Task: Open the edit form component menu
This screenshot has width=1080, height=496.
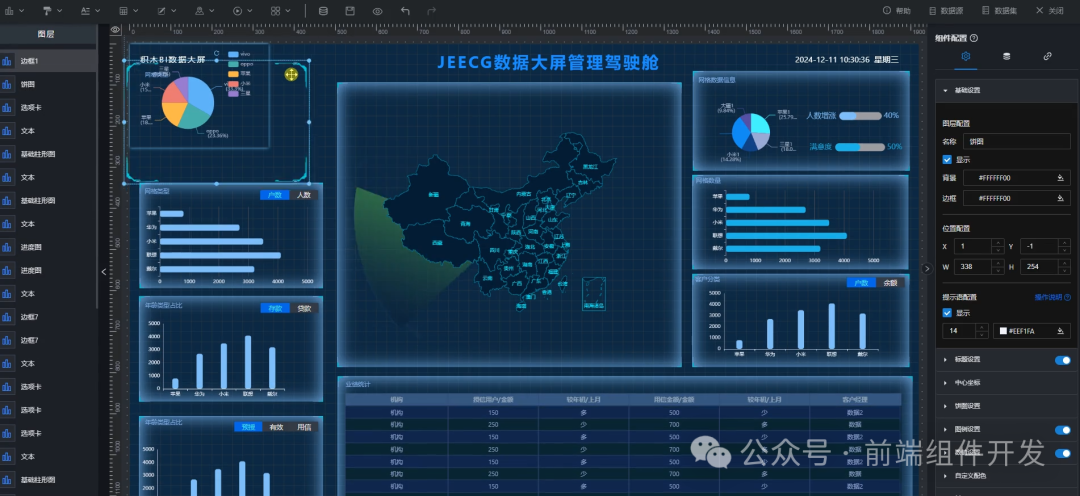Action: 166,11
